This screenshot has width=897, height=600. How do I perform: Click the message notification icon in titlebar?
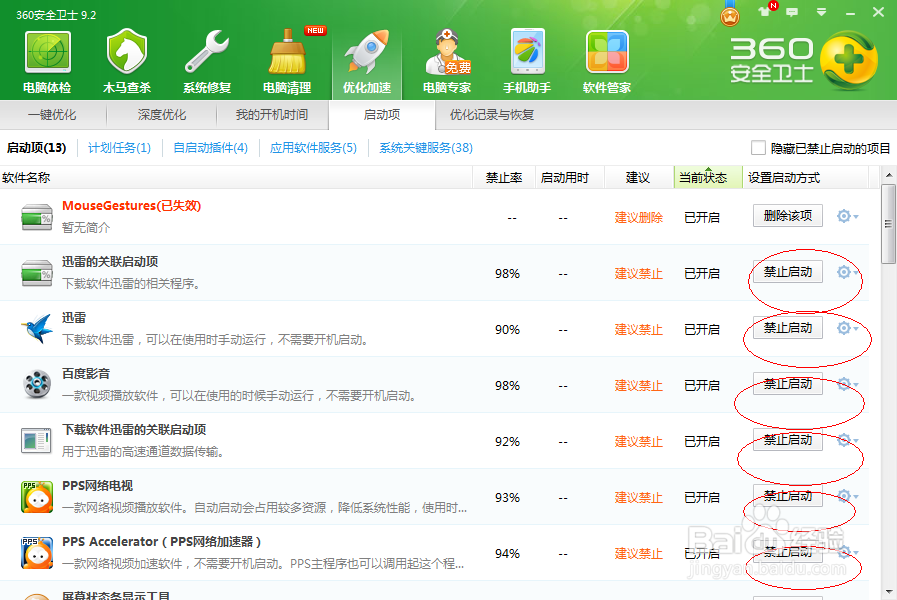tap(792, 11)
